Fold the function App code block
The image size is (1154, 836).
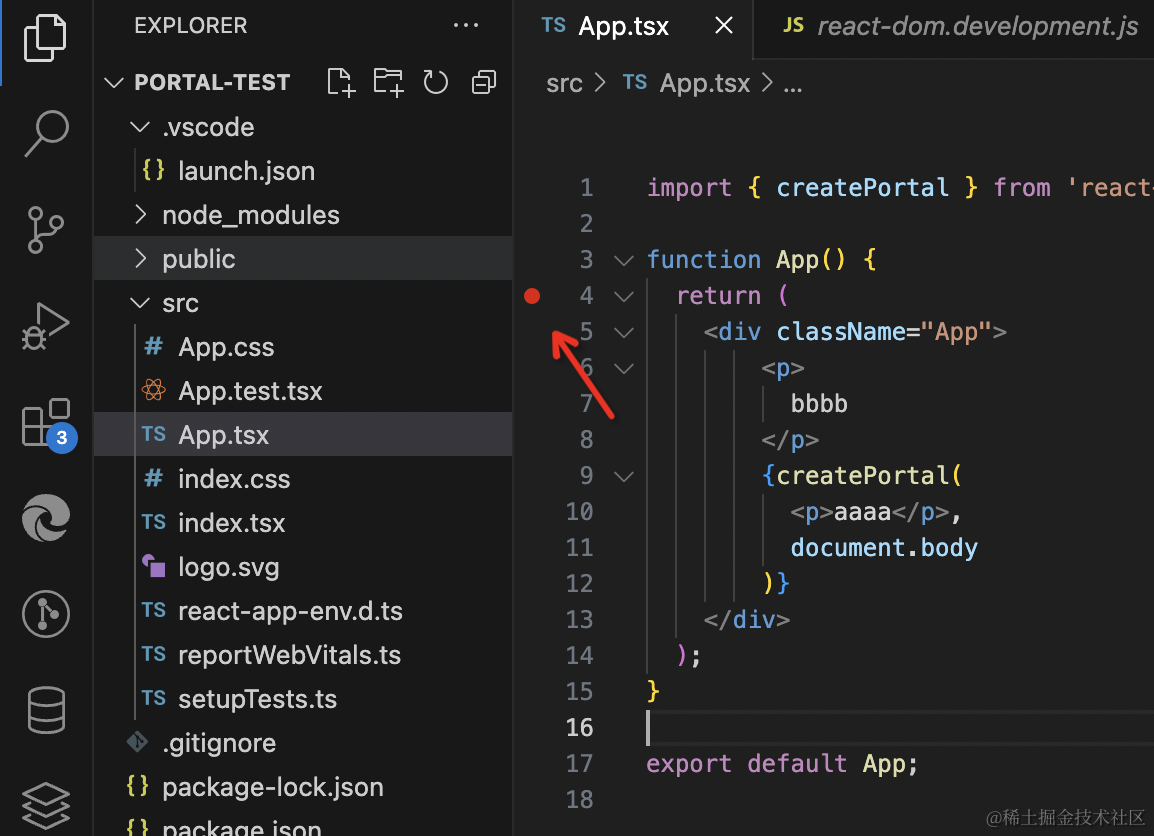pyautogui.click(x=623, y=259)
